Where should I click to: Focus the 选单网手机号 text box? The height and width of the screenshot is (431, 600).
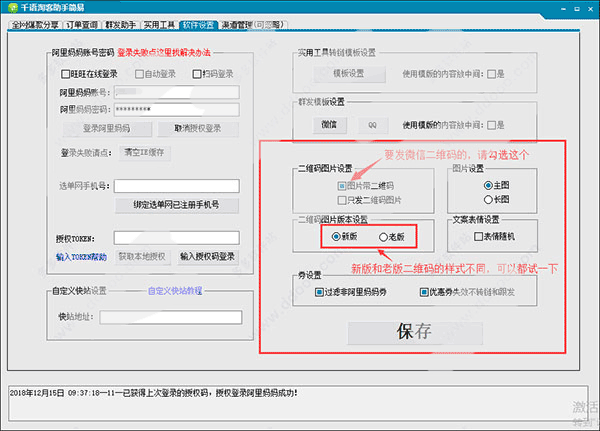pos(177,186)
